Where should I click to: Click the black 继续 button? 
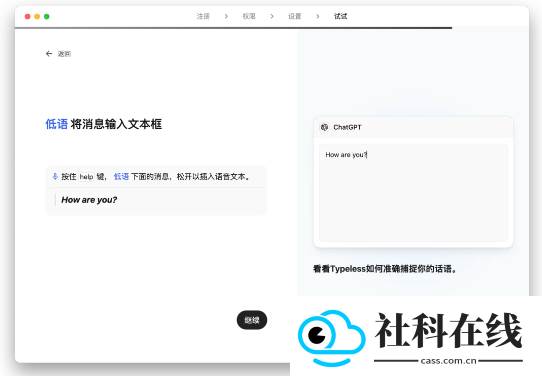coord(252,320)
